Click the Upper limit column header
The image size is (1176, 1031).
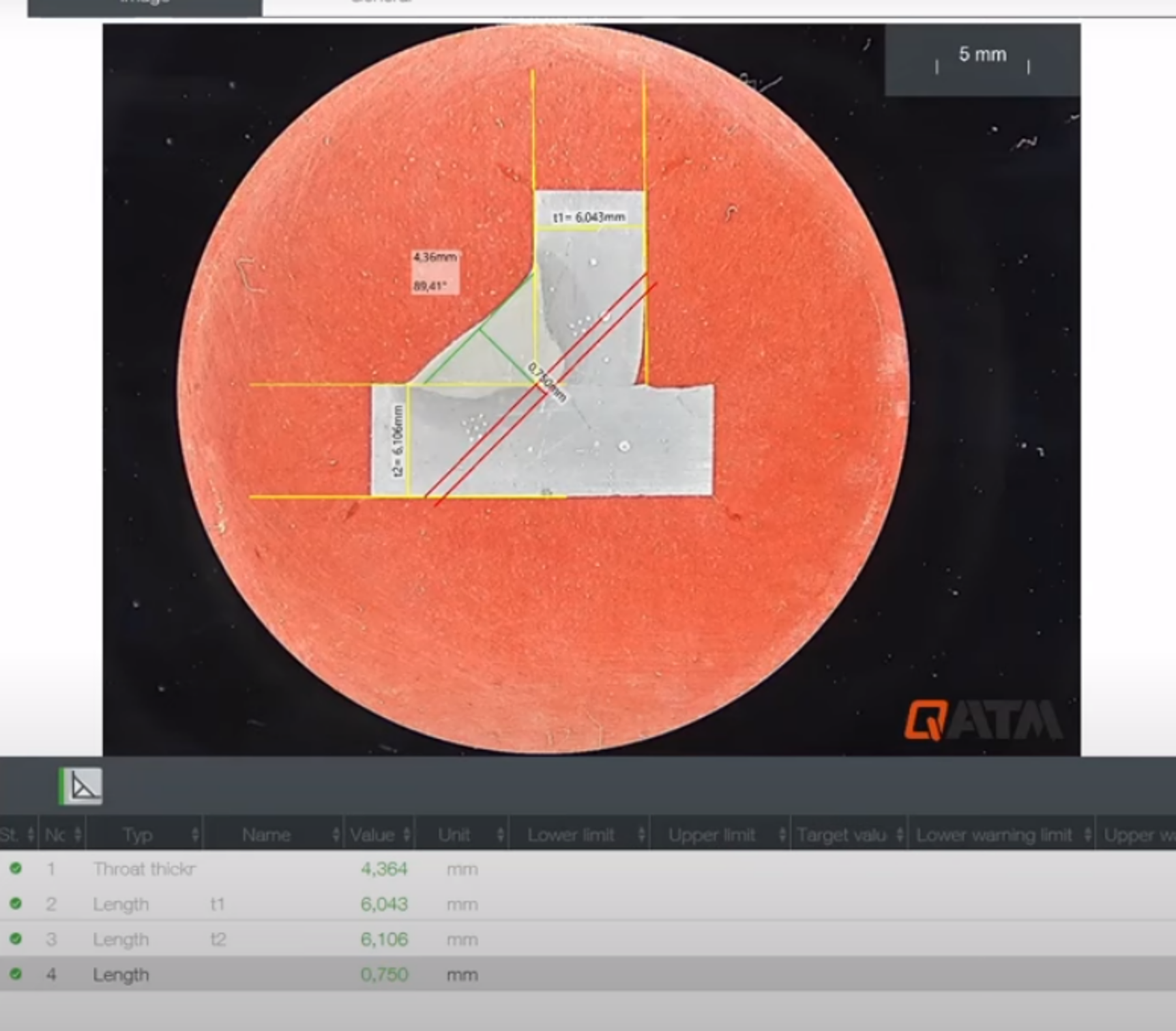(711, 834)
